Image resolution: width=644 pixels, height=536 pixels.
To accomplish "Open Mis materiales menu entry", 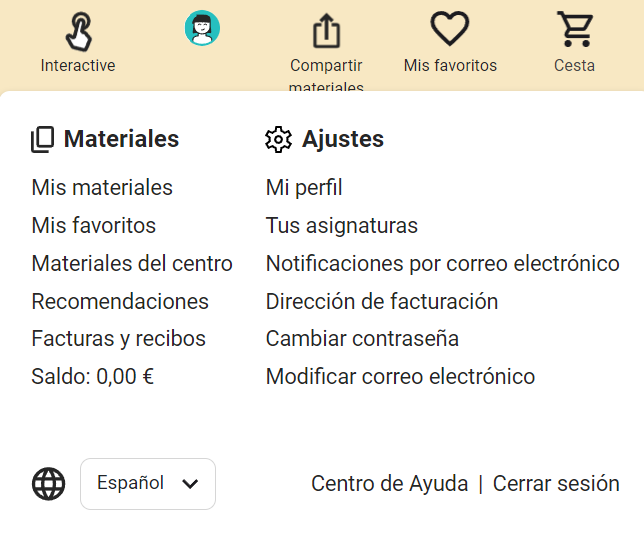I will click(102, 188).
